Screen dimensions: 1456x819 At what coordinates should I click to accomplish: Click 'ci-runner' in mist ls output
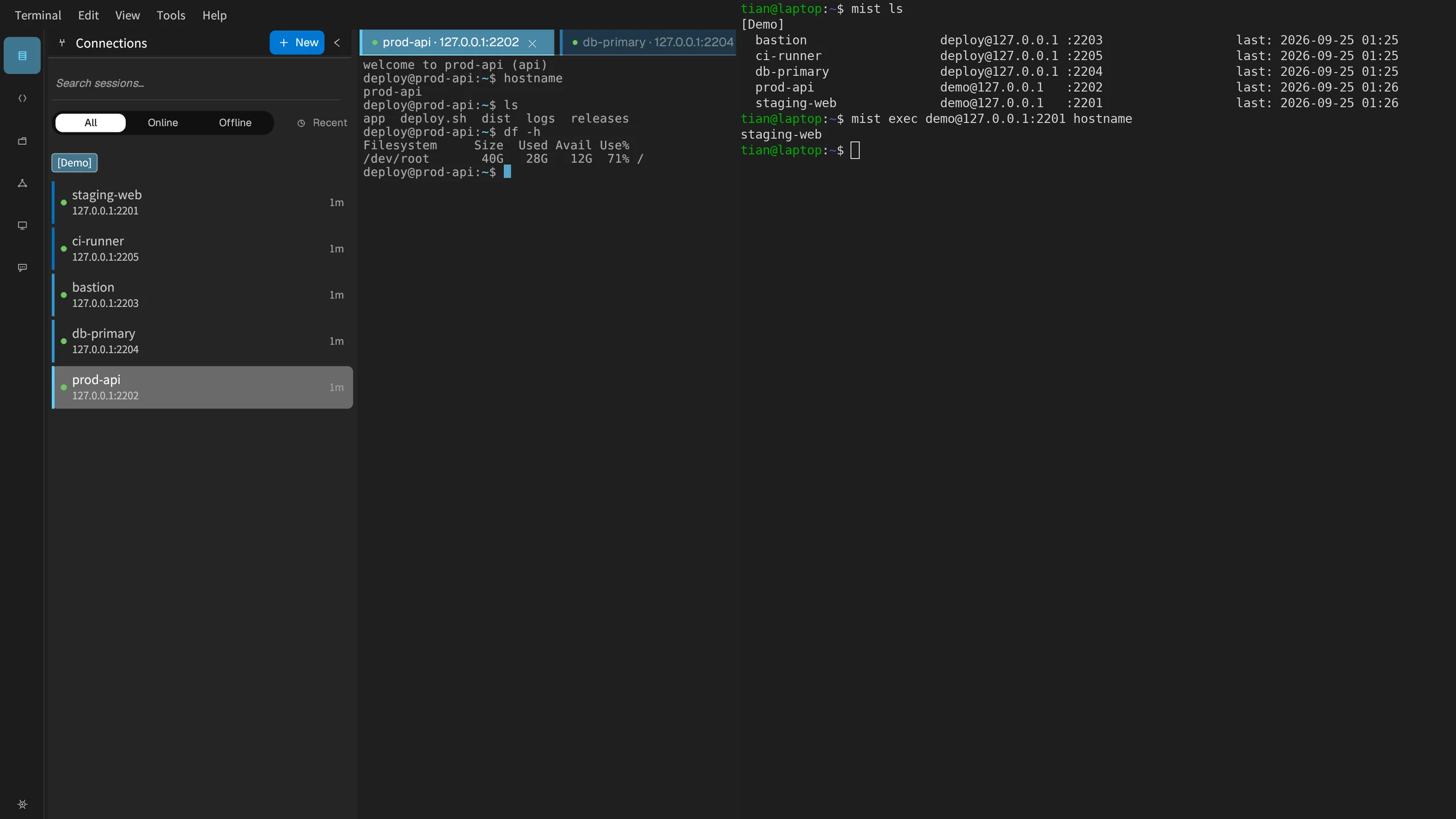[788, 56]
